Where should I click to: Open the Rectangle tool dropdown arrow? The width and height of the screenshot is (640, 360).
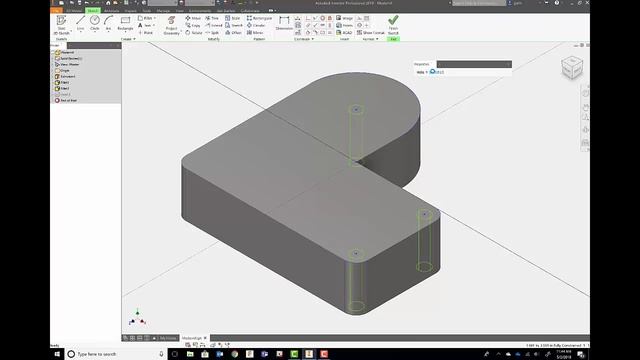pos(125,32)
